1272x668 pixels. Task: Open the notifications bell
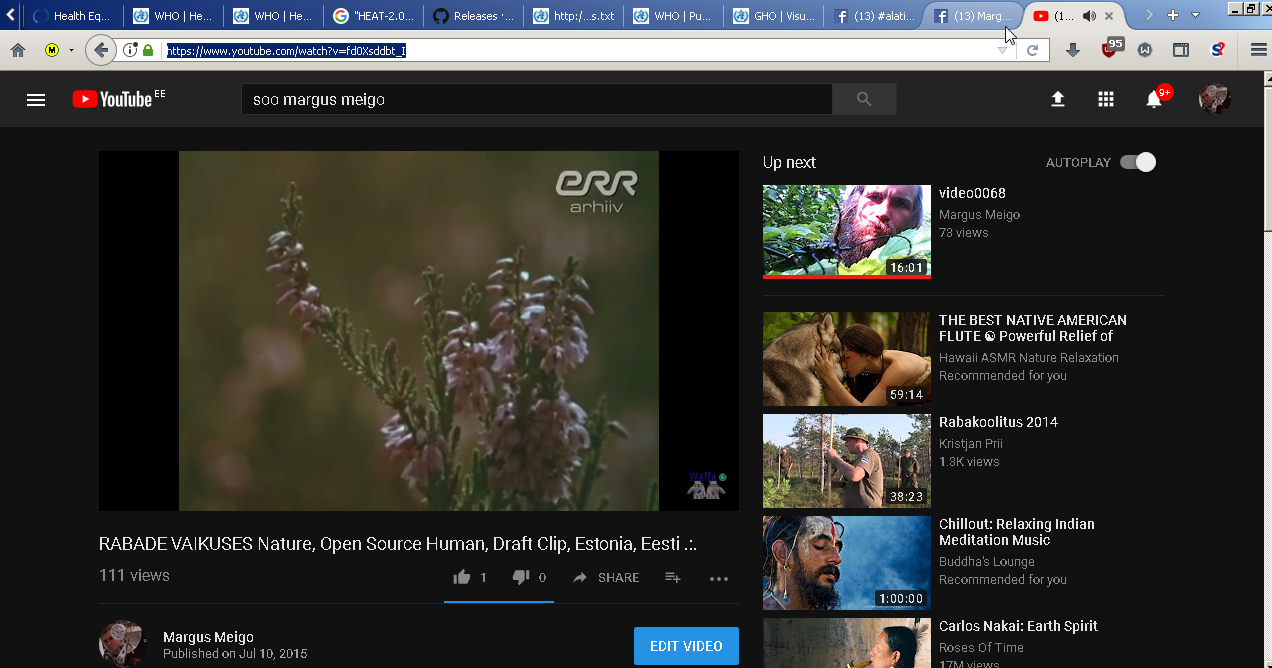click(x=1154, y=99)
